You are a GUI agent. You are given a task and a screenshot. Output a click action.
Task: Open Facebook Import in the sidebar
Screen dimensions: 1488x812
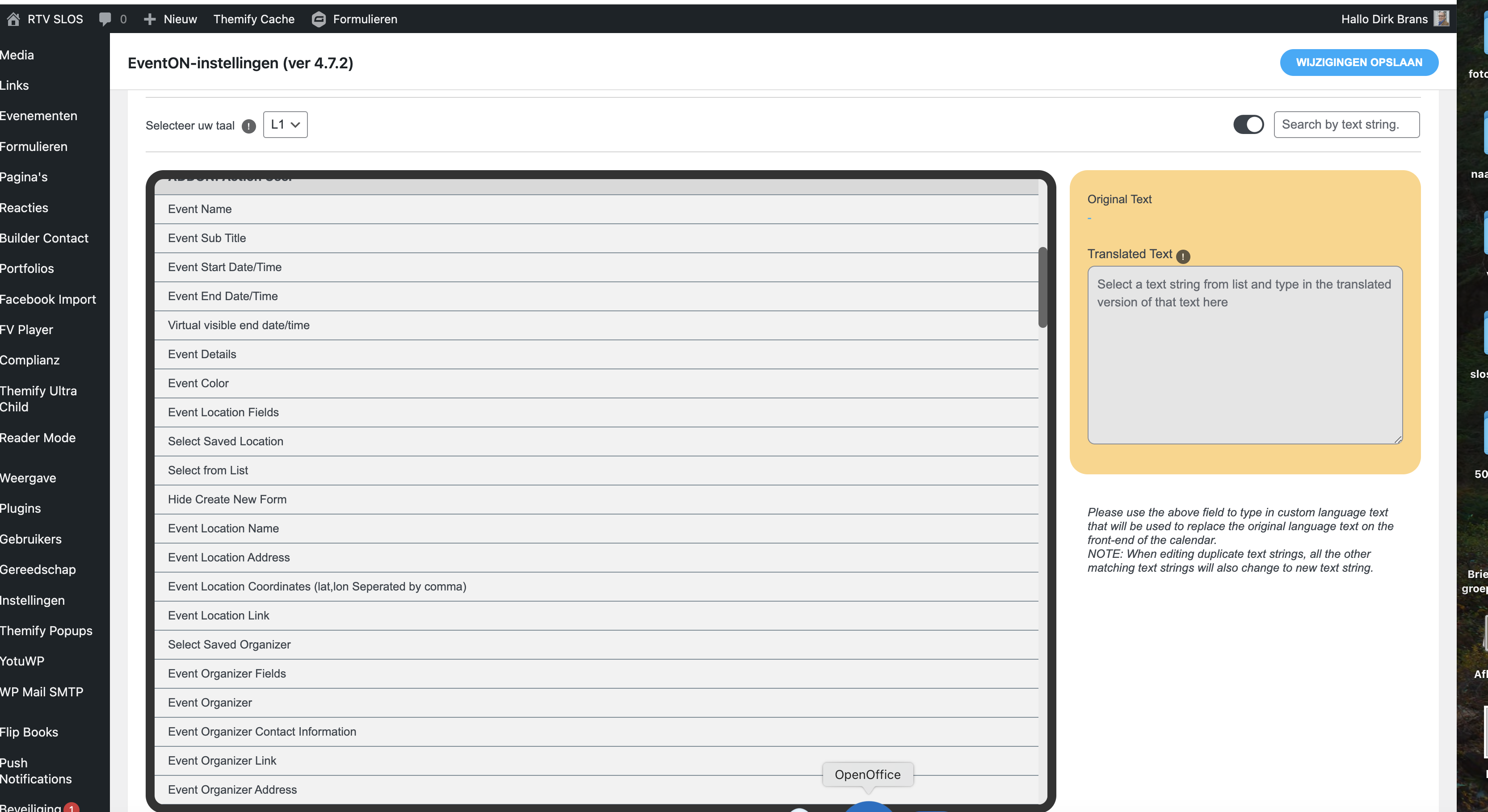tap(48, 299)
